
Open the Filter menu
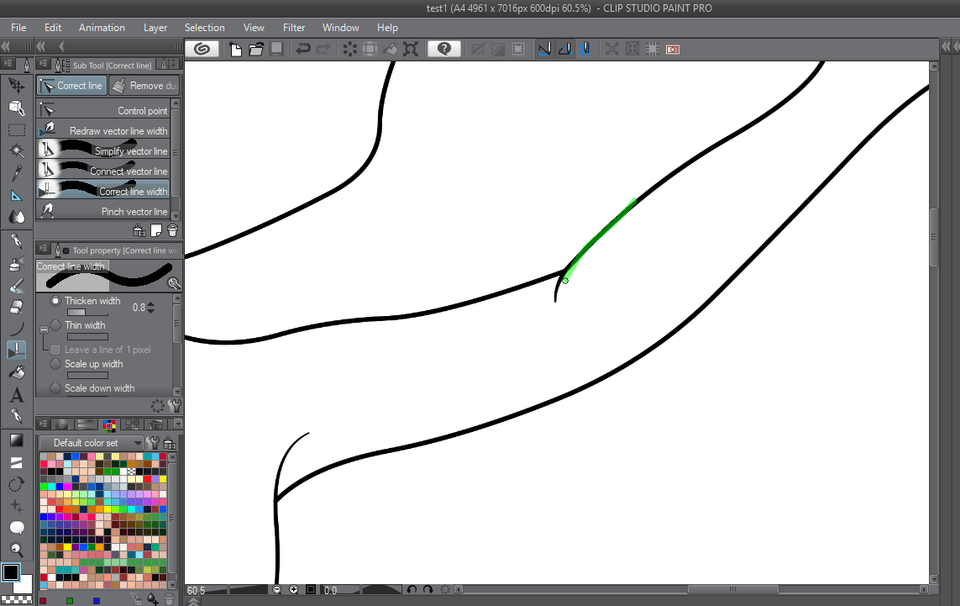294,27
